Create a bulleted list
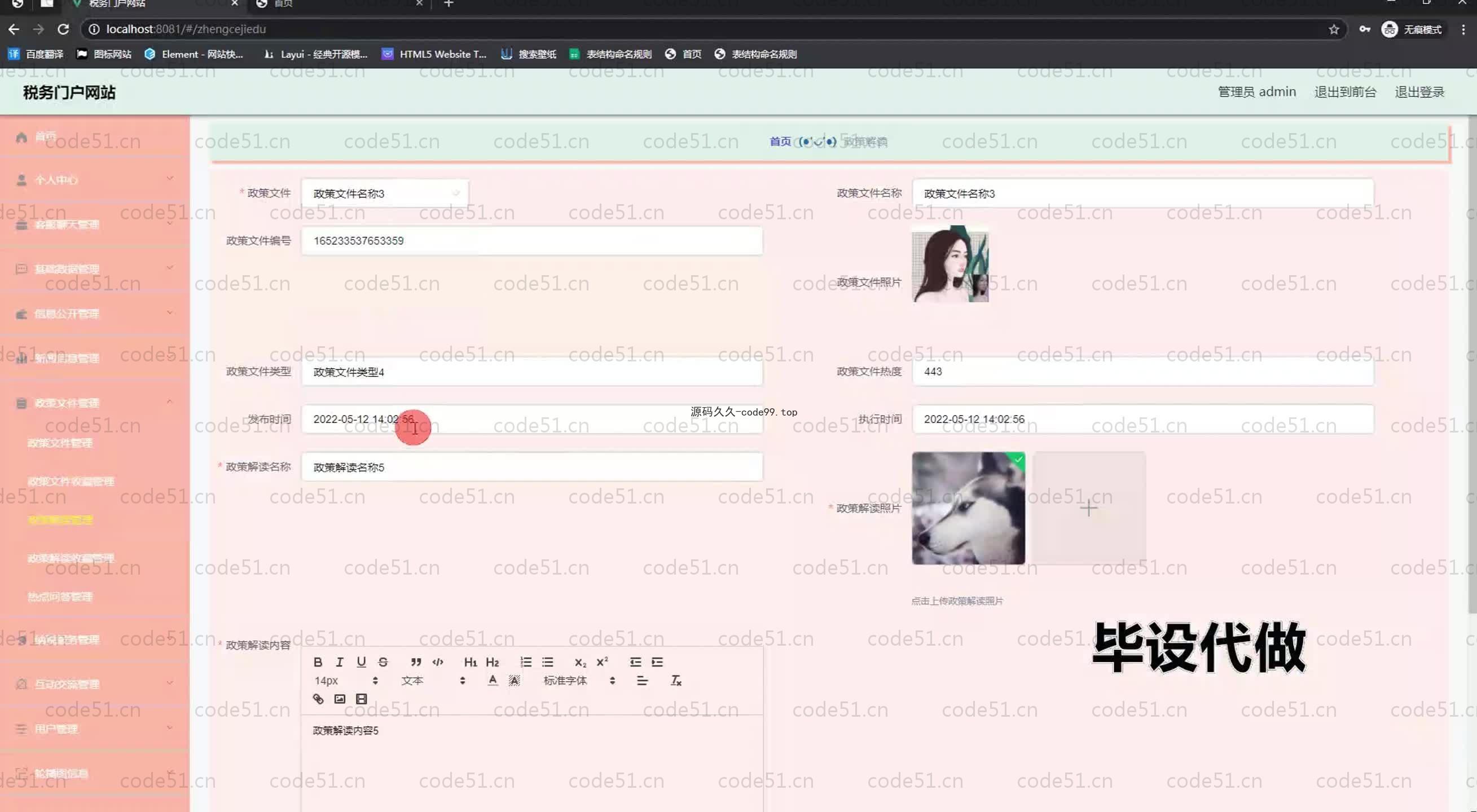1477x812 pixels. pos(548,662)
